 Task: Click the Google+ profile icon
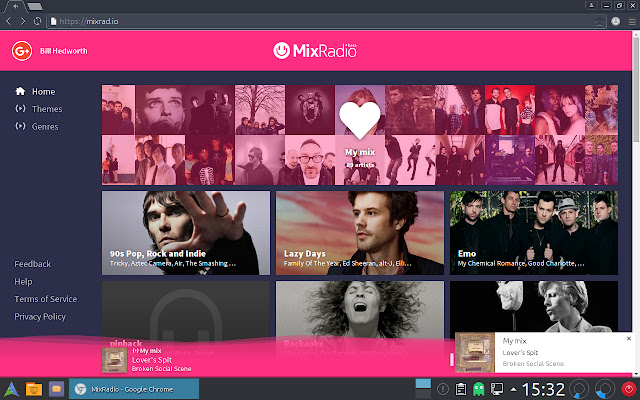tap(22, 51)
